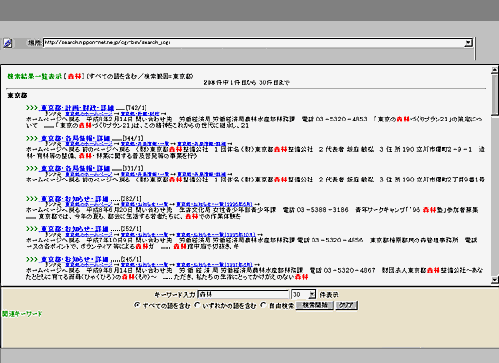Viewport: 499px width, 363px height.
Task: Click the results pane scroll-up arrow
Action: pos(495,70)
